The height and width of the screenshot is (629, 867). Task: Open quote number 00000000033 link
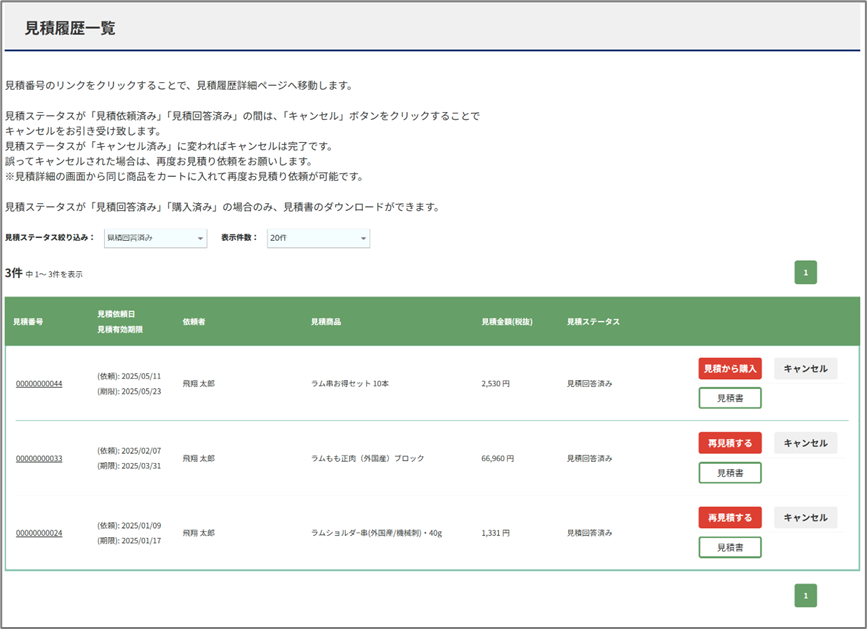39,459
